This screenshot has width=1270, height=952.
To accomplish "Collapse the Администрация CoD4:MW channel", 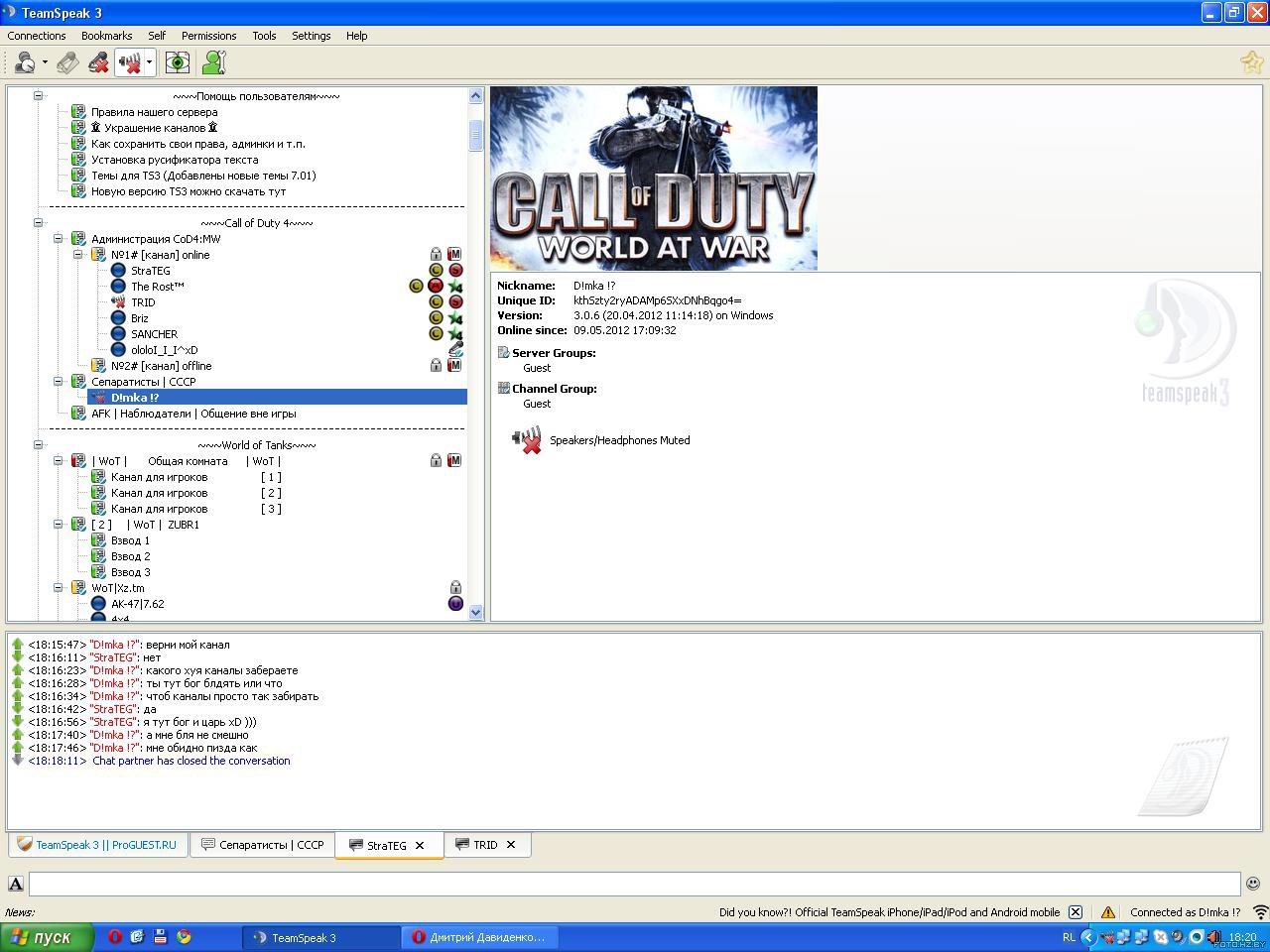I will pos(59,239).
